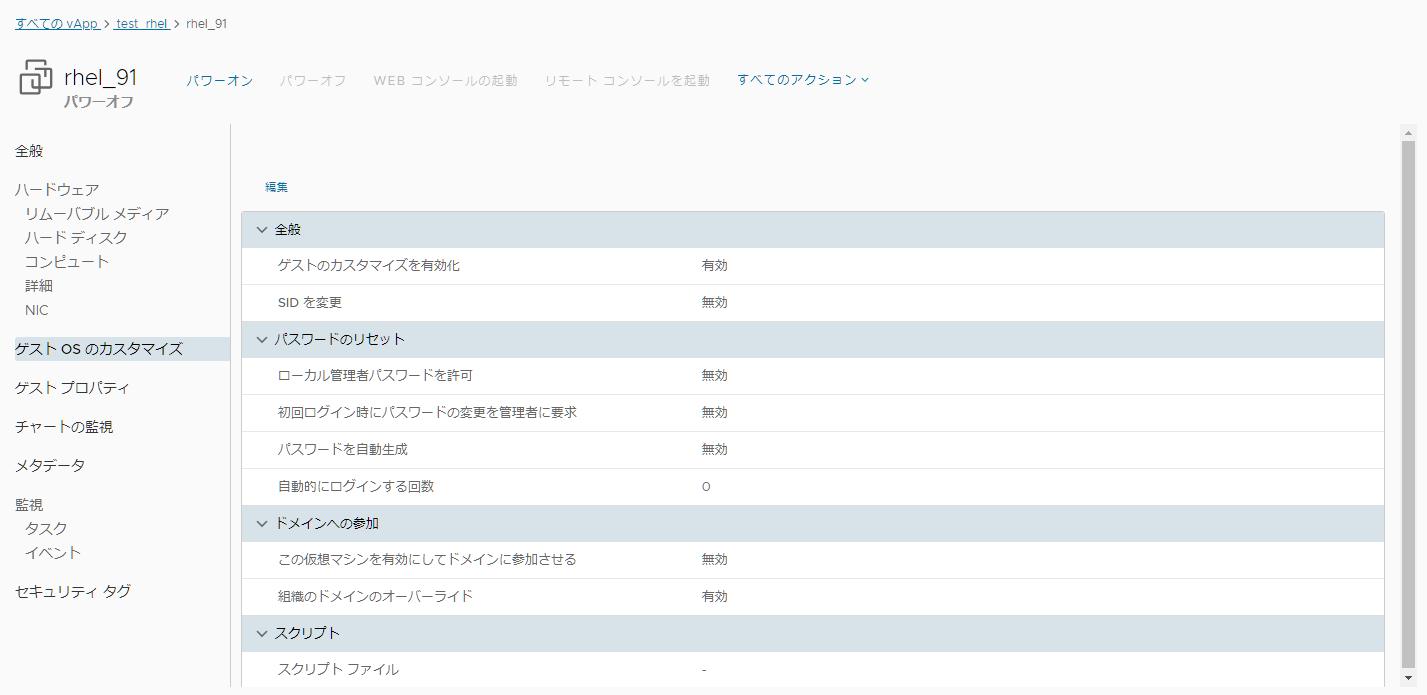Open タスク under 監視
1427x695 pixels.
click(x=46, y=528)
